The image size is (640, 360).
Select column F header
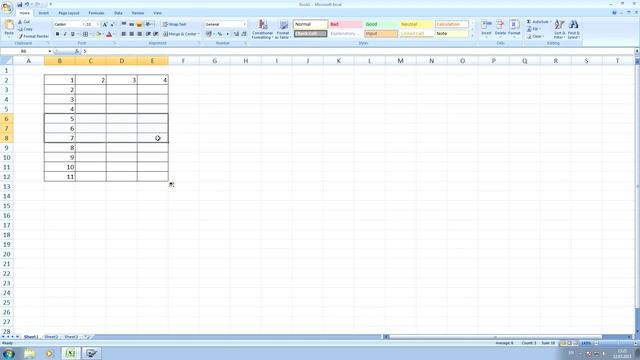click(183, 61)
